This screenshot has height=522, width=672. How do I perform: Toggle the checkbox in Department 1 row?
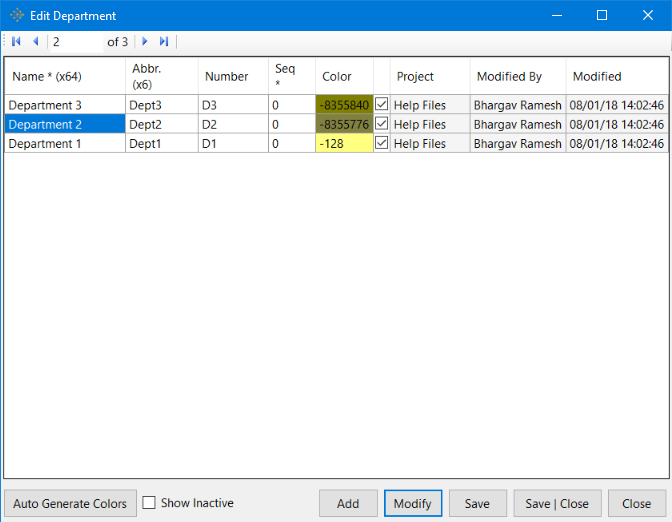[381, 143]
